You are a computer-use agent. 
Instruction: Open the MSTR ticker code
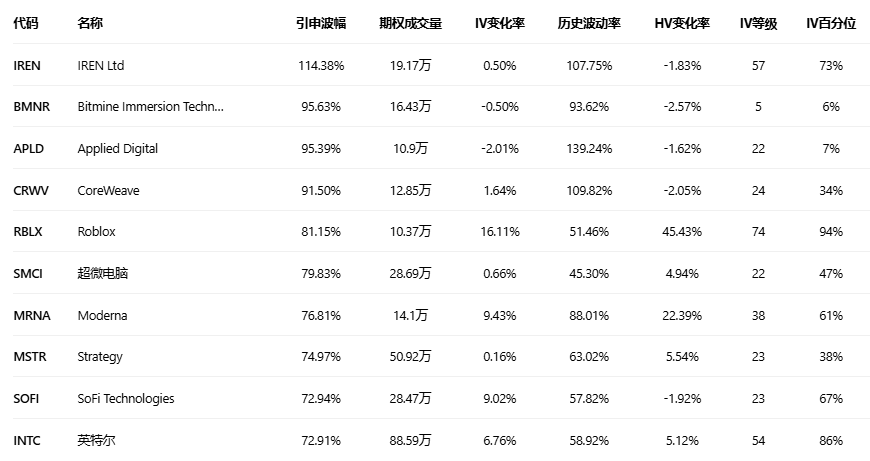pos(30,356)
